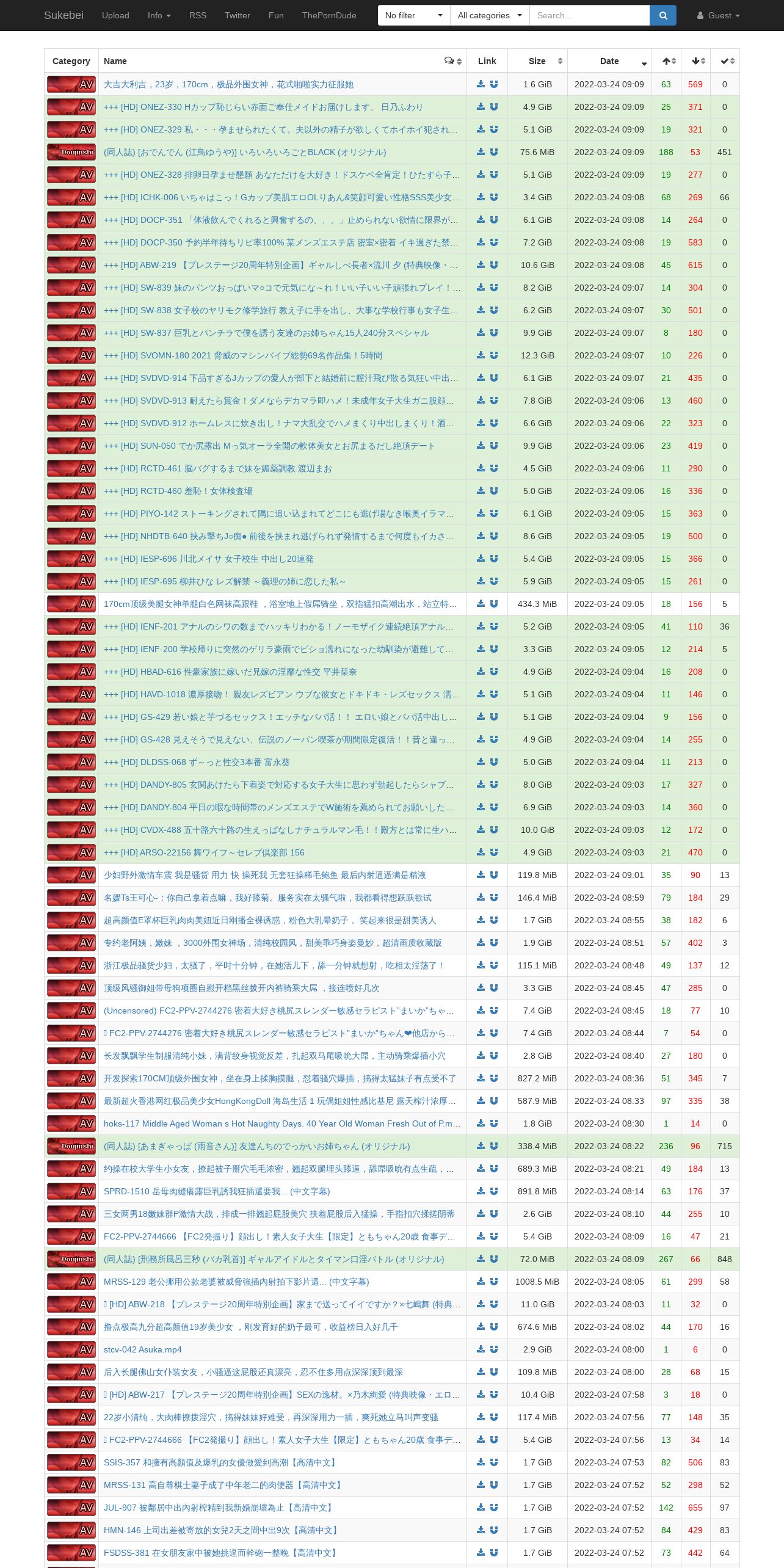Click the 2022-03-24 09:01 date cell
The width and height of the screenshot is (784, 1568).
(609, 875)
